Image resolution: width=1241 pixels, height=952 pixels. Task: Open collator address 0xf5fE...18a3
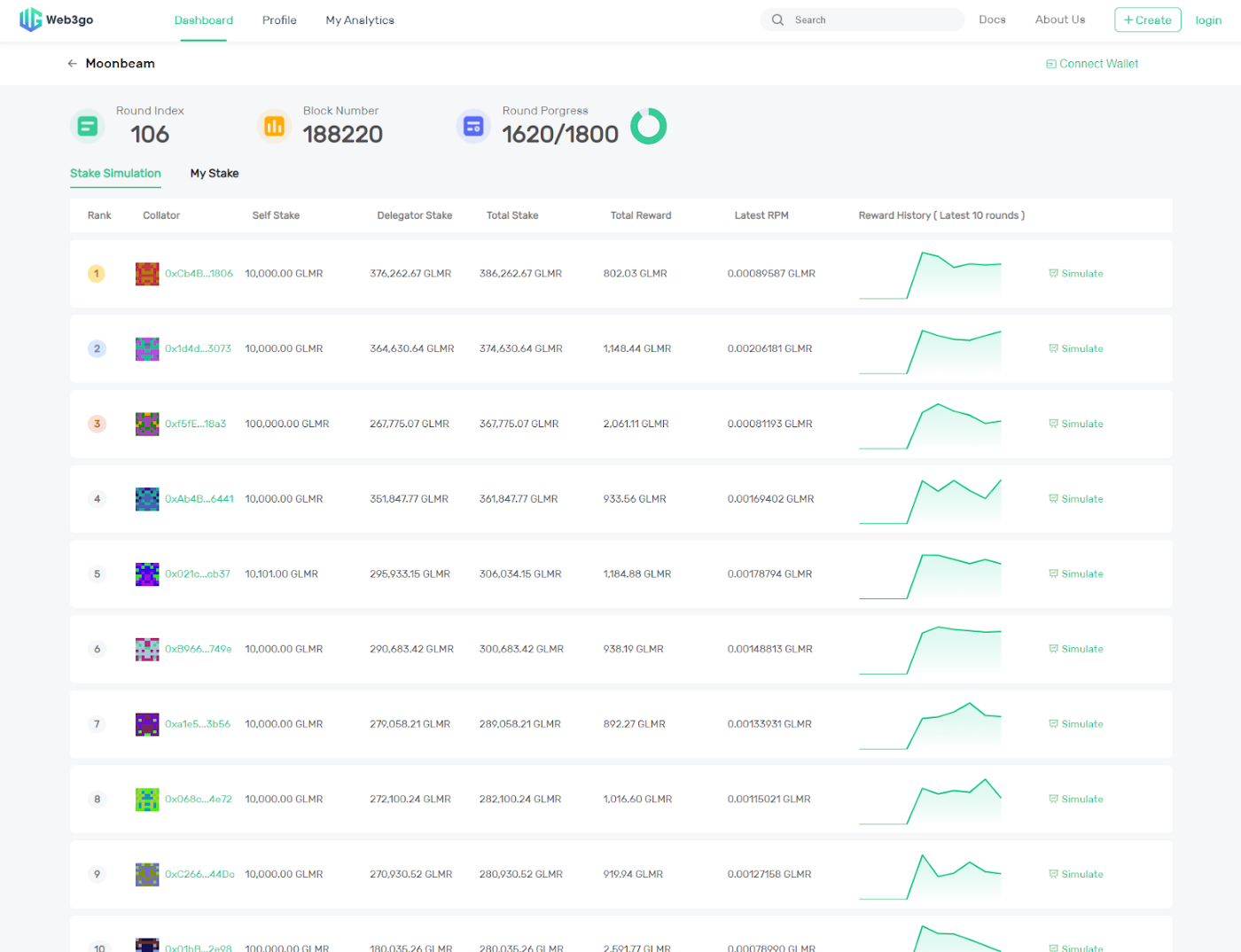[x=195, y=424]
